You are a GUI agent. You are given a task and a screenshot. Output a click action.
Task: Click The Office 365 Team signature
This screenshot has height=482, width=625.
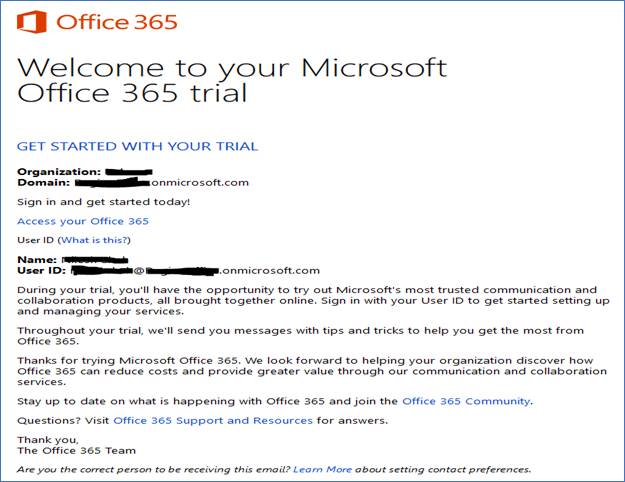coord(77,451)
